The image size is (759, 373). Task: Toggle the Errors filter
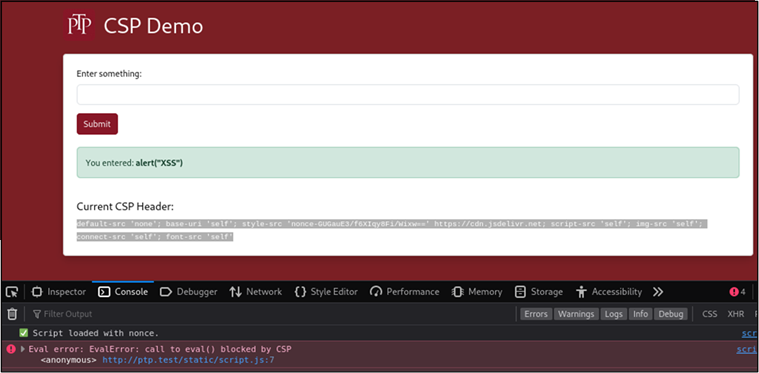tap(536, 314)
